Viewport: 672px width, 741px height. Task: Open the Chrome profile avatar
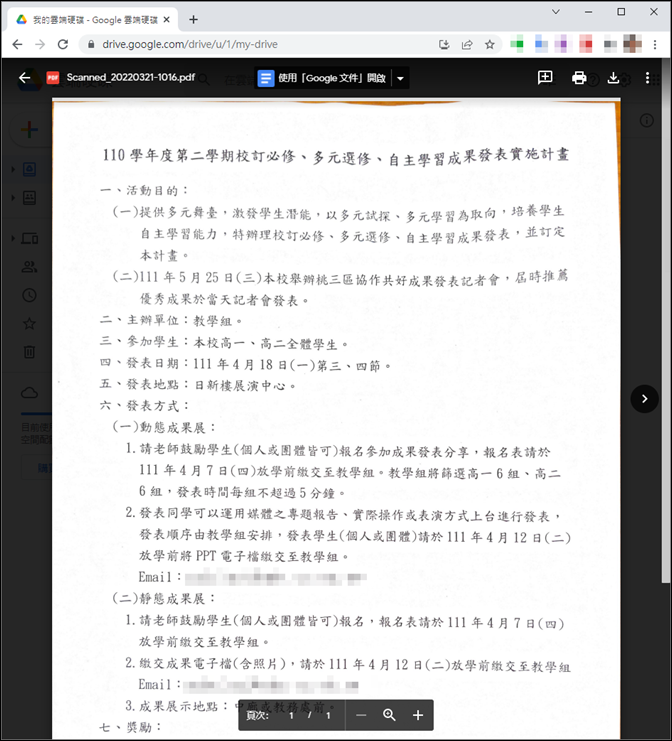[632, 44]
